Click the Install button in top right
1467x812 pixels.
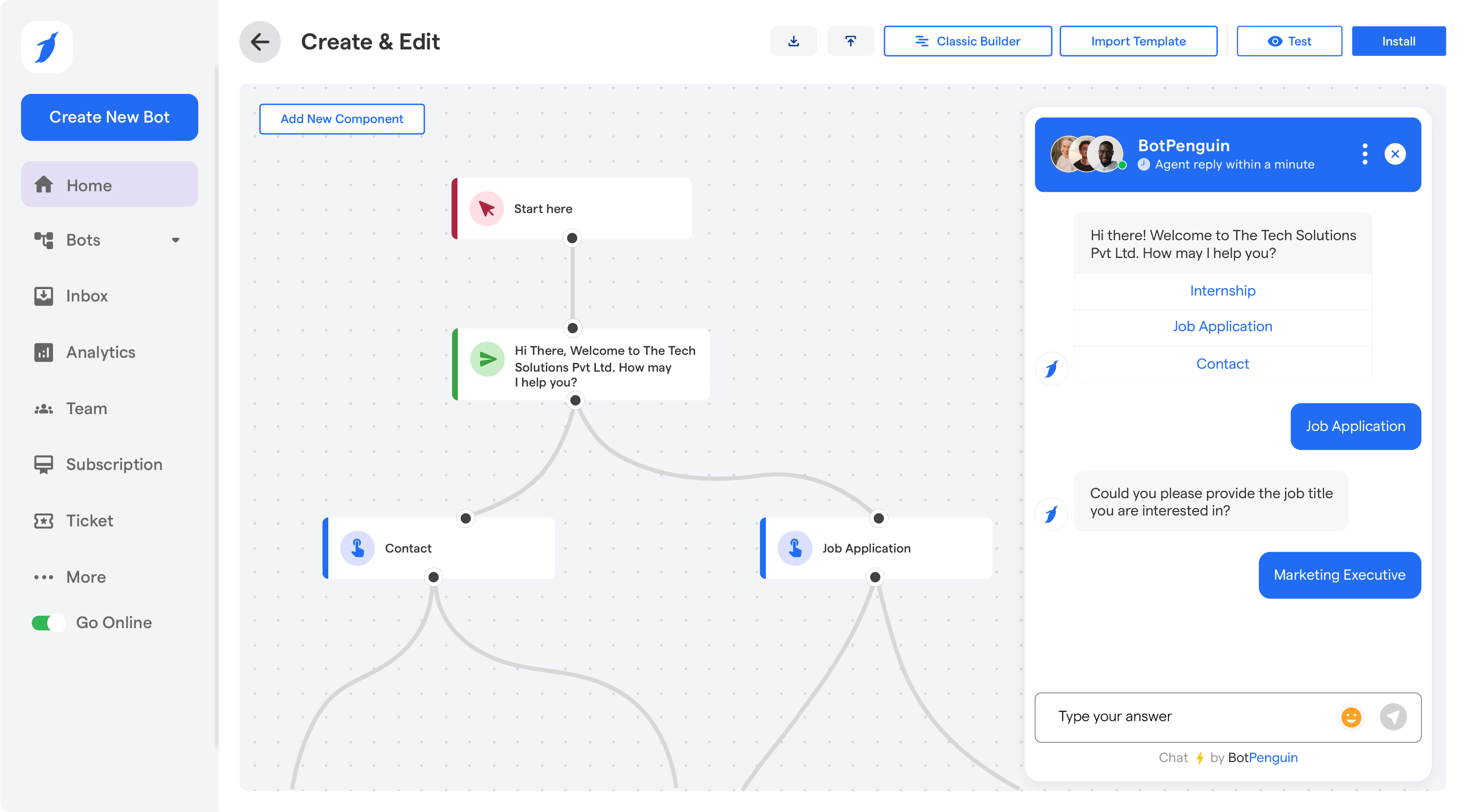[1399, 41]
